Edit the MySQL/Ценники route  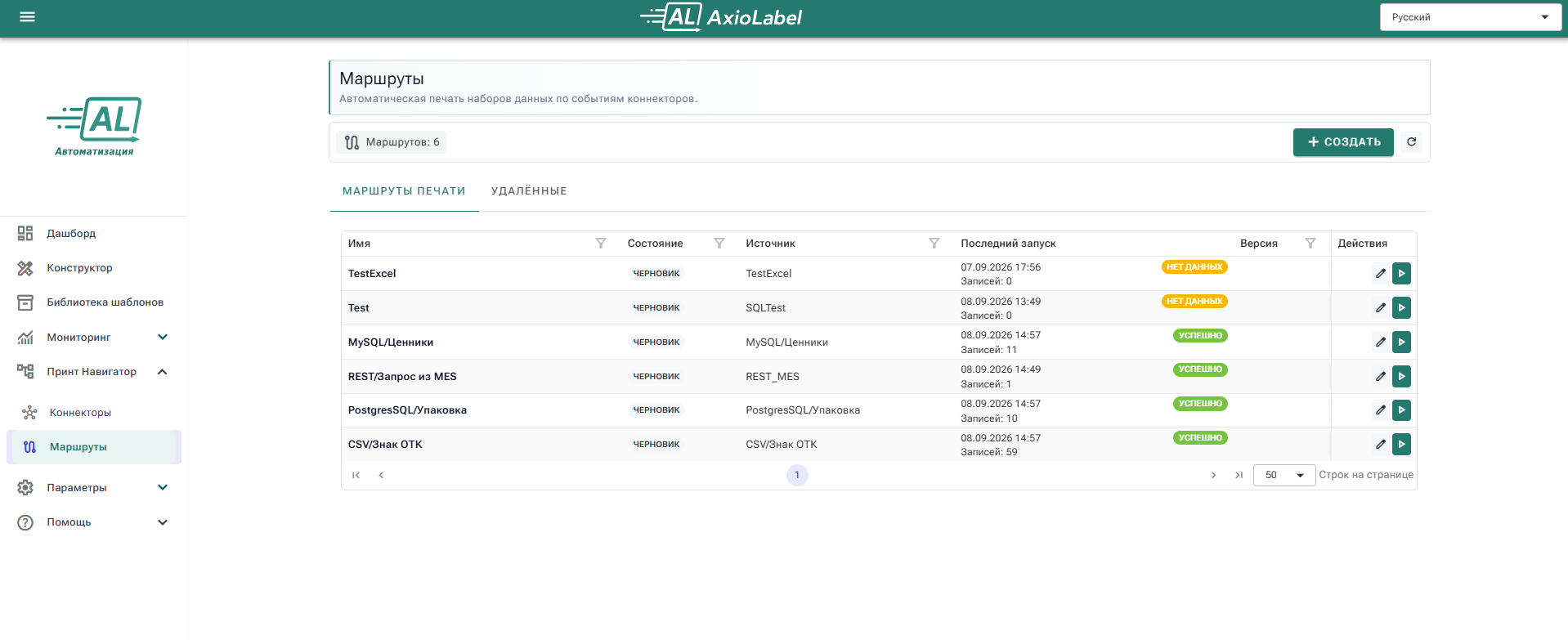pos(1380,342)
